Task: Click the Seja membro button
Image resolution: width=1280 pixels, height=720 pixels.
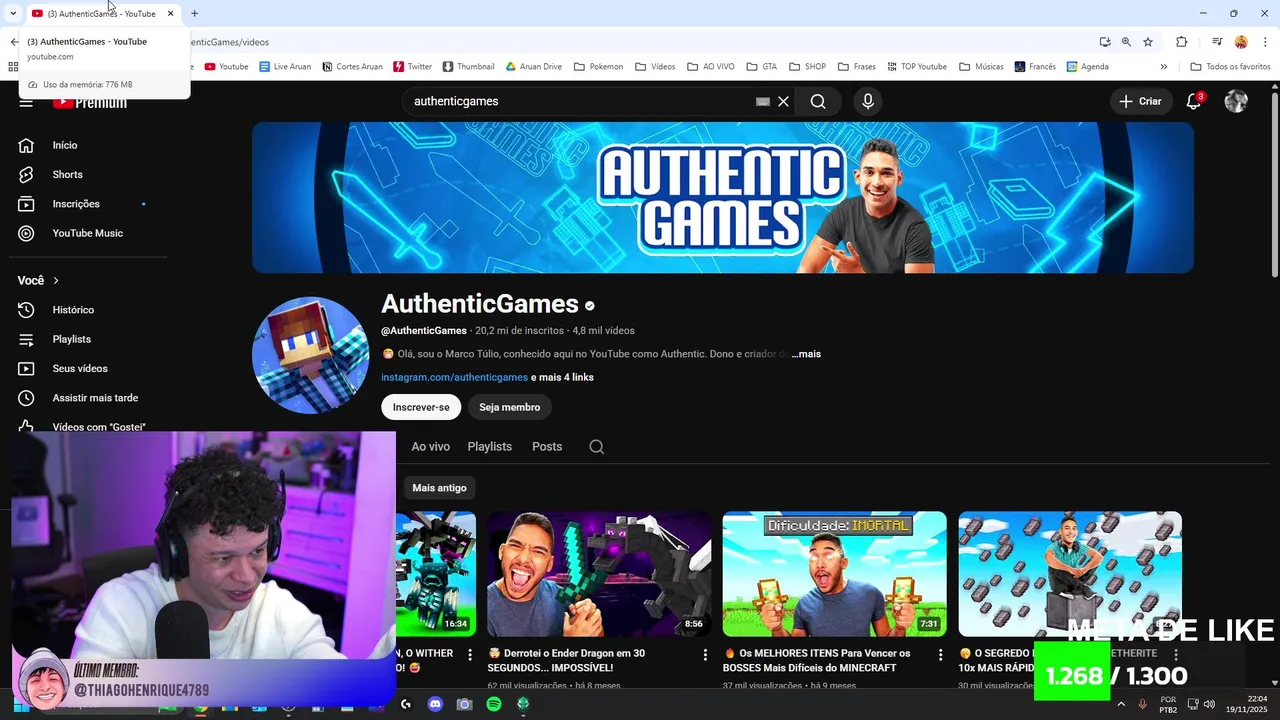Action: (x=510, y=407)
